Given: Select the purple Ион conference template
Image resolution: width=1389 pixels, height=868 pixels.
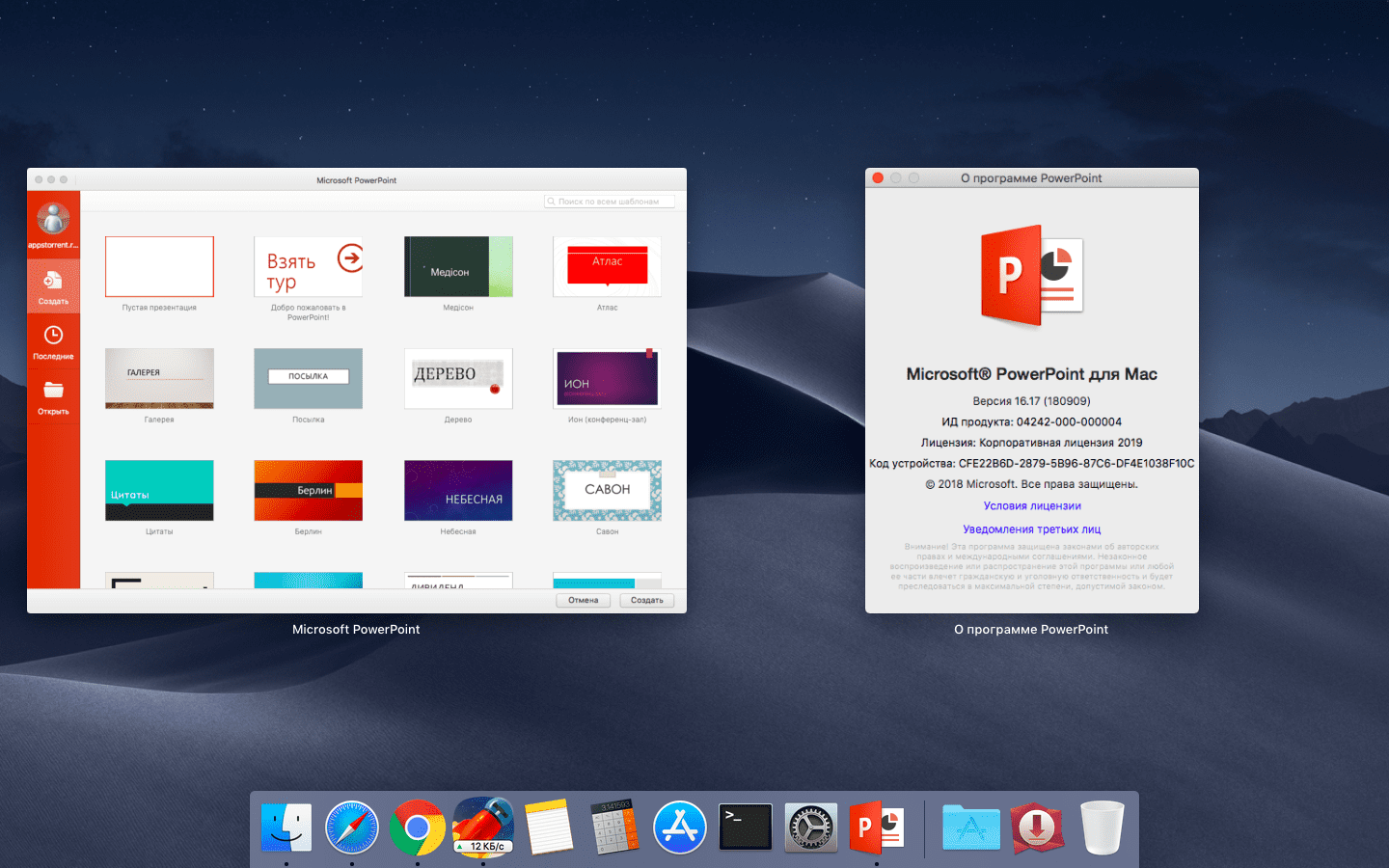Looking at the screenshot, I should click(x=607, y=378).
